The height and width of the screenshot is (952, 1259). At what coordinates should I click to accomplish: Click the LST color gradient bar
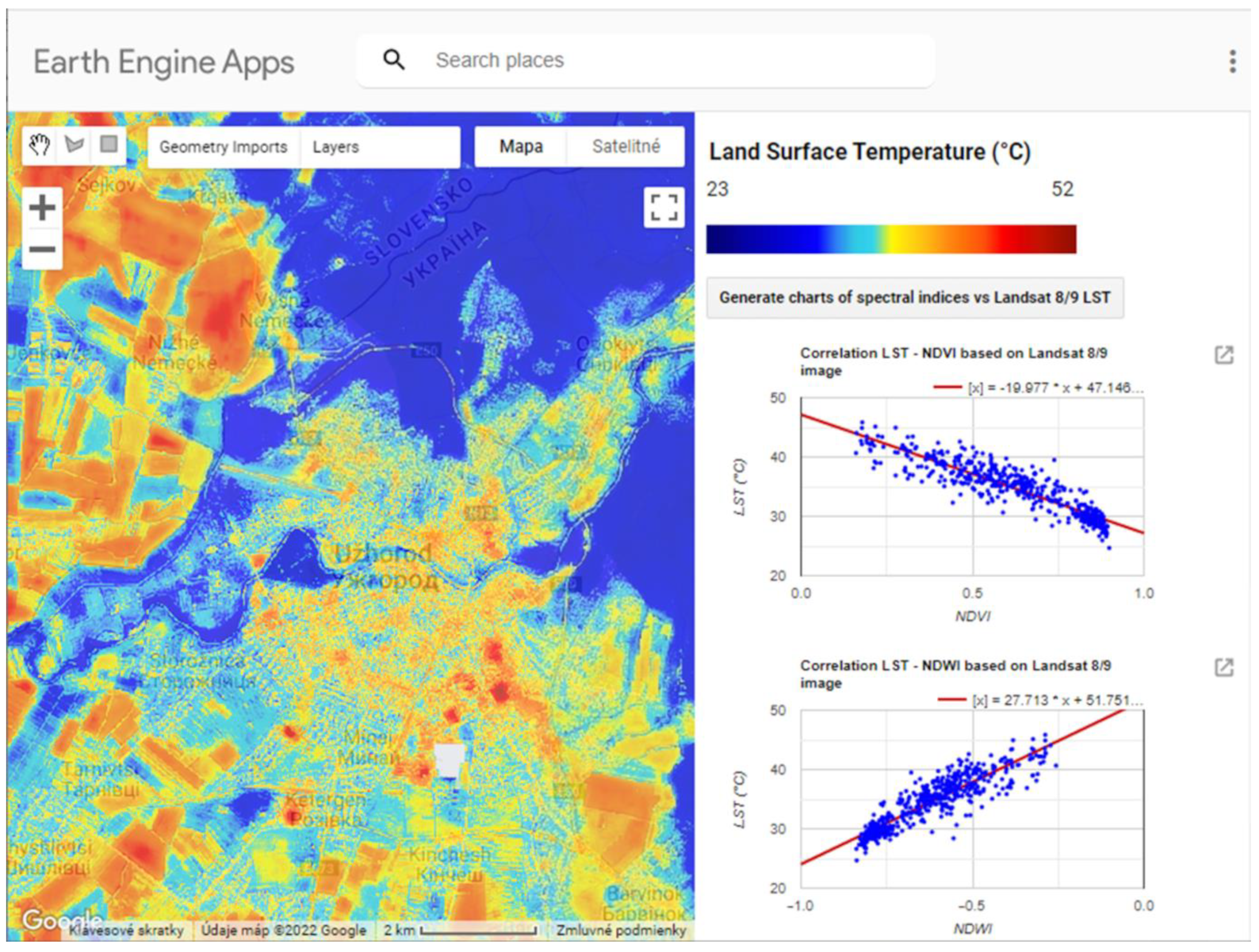891,239
